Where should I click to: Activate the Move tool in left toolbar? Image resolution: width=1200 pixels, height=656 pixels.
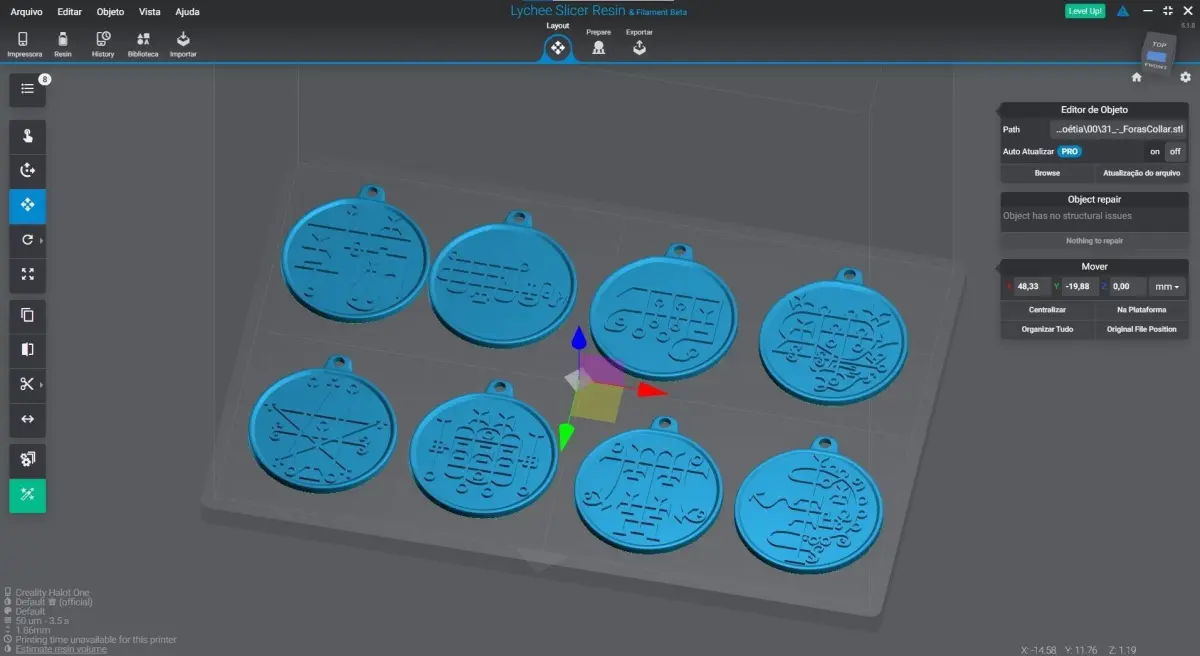(27, 205)
